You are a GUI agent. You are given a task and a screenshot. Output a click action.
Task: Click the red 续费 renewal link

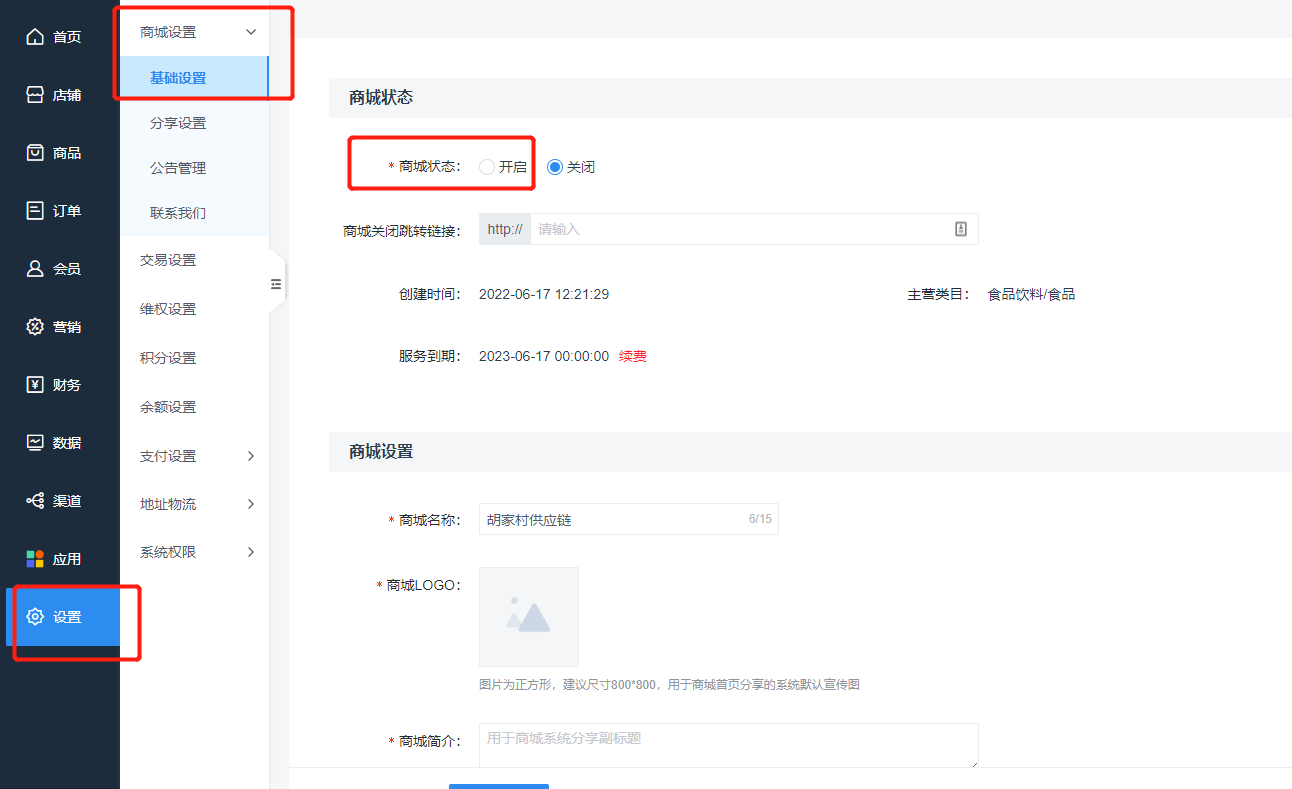click(633, 356)
